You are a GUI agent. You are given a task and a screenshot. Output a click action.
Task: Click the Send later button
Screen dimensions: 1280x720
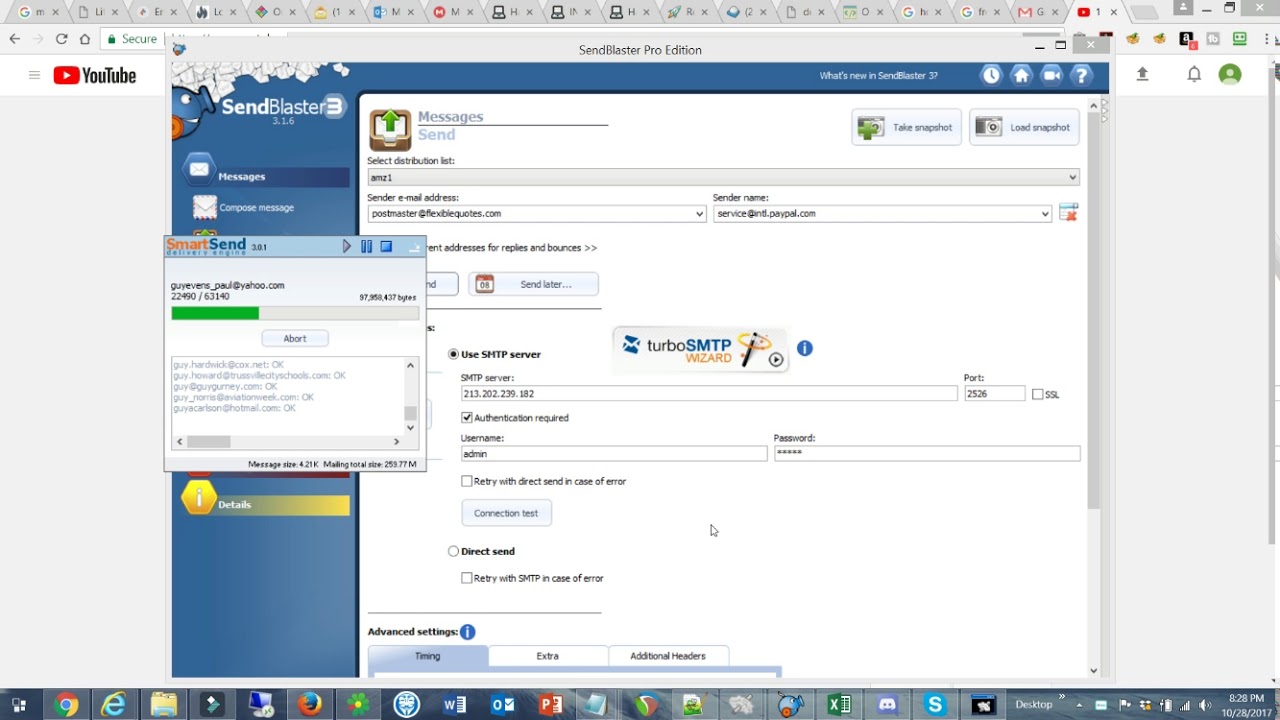534,284
